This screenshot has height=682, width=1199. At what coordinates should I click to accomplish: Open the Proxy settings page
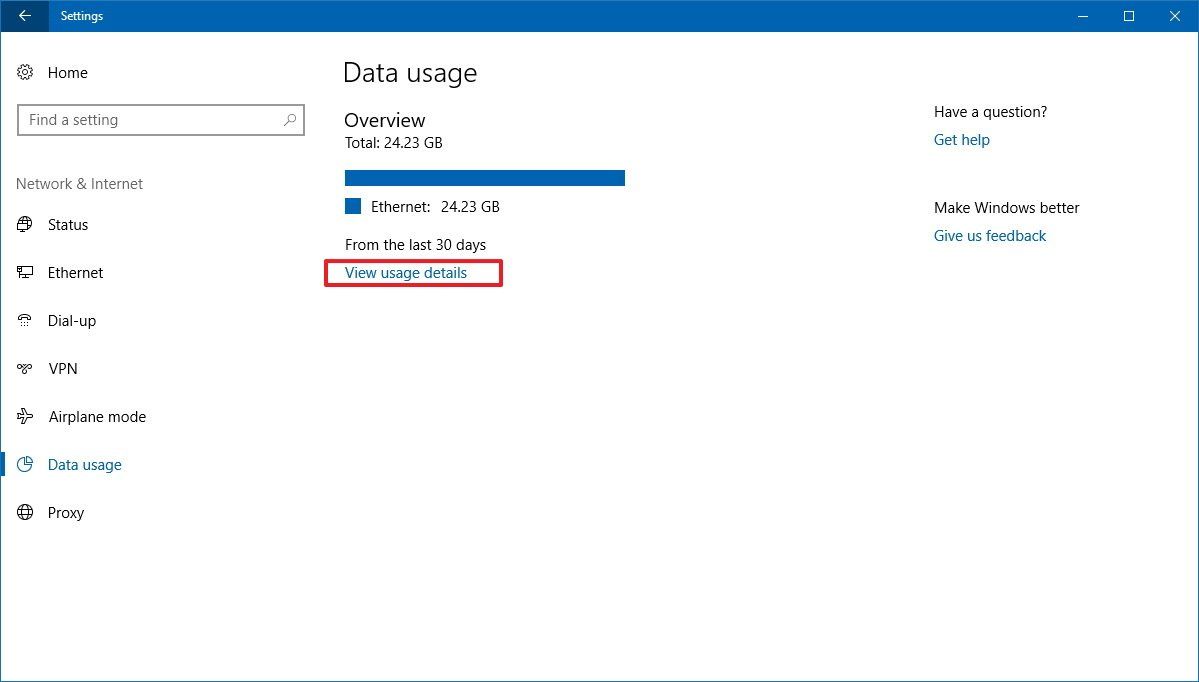pyautogui.click(x=65, y=512)
